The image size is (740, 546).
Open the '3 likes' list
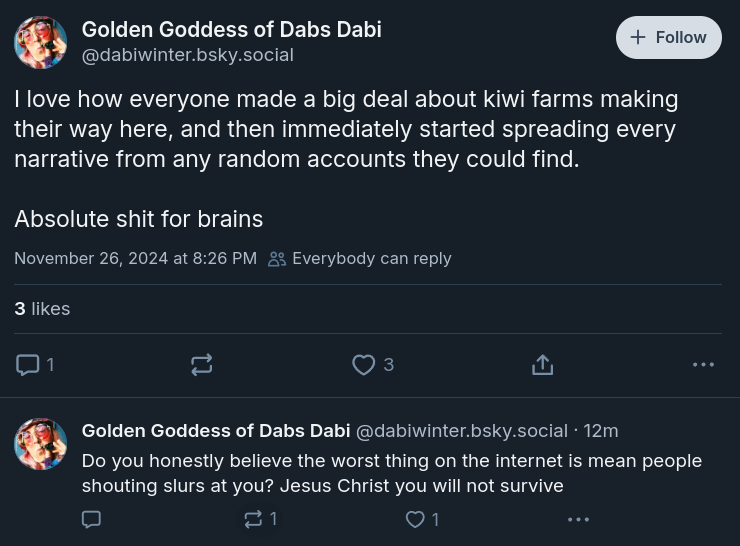pyautogui.click(x=42, y=309)
